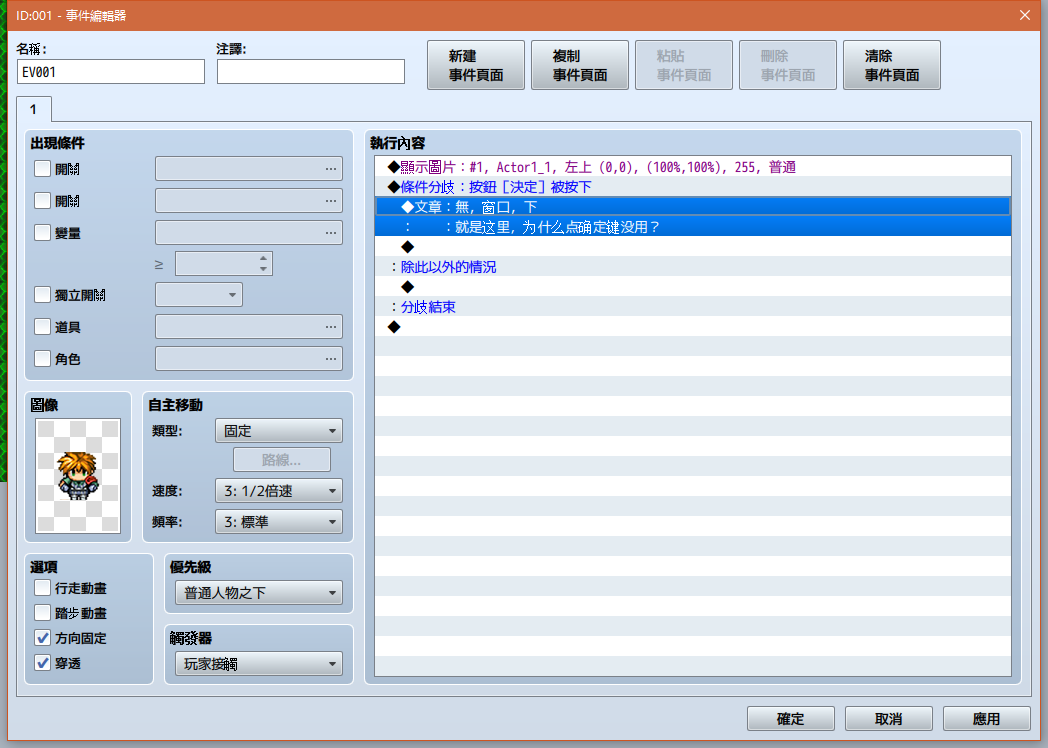Select the 分歧結束 row

(x=692, y=307)
